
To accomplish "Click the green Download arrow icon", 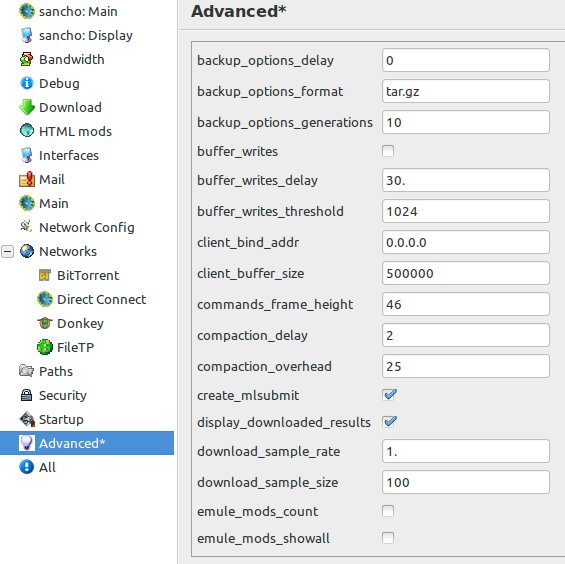I will coord(27,107).
